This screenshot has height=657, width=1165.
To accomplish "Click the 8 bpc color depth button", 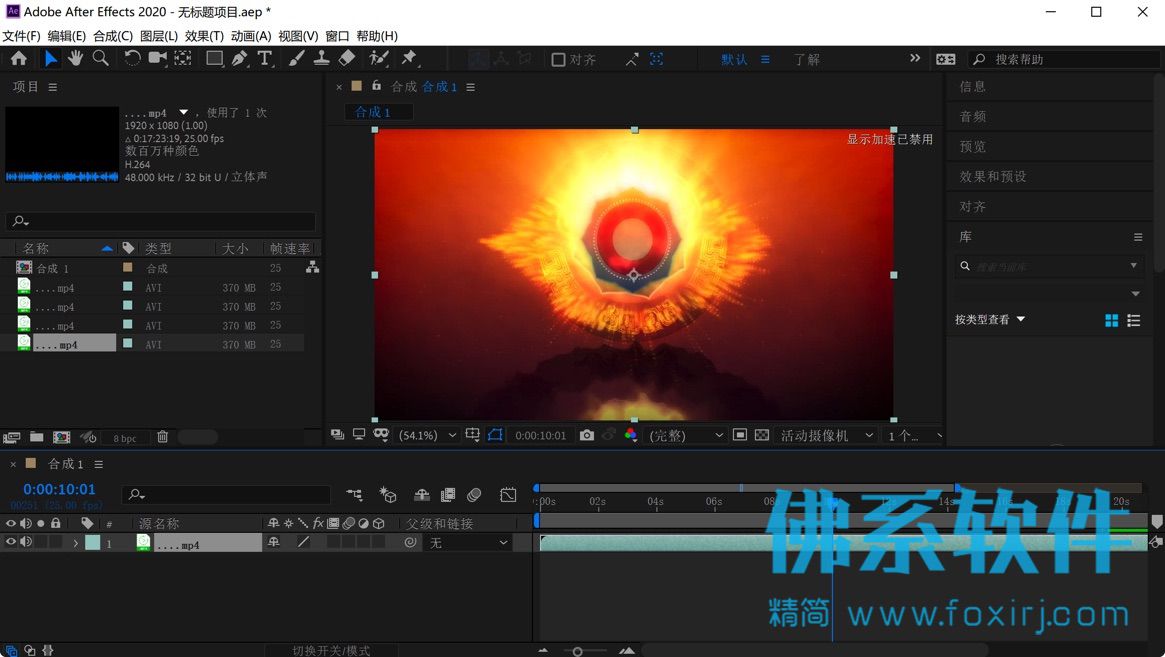I will tap(125, 438).
